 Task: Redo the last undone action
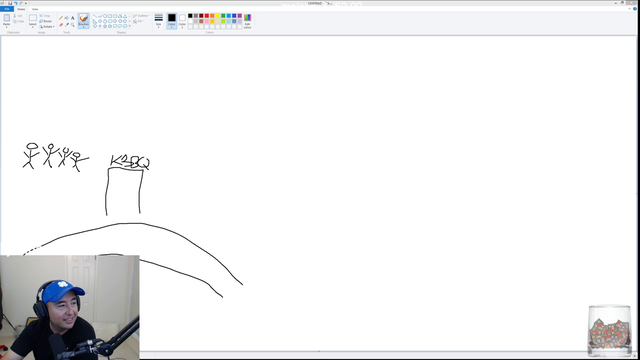click(x=21, y=3)
